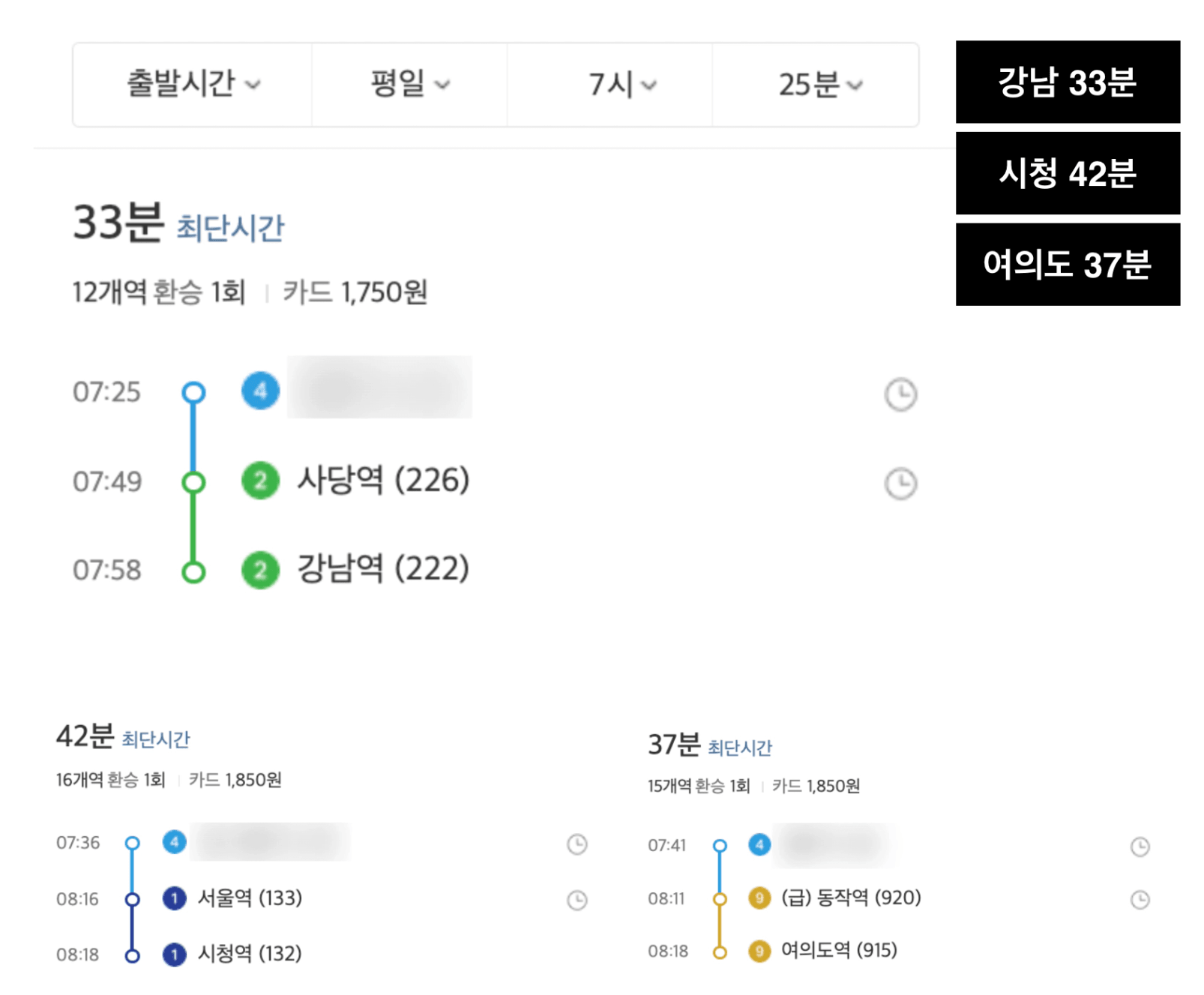
Task: Click the 최단시간 link next to 42분
Action: coord(156,739)
